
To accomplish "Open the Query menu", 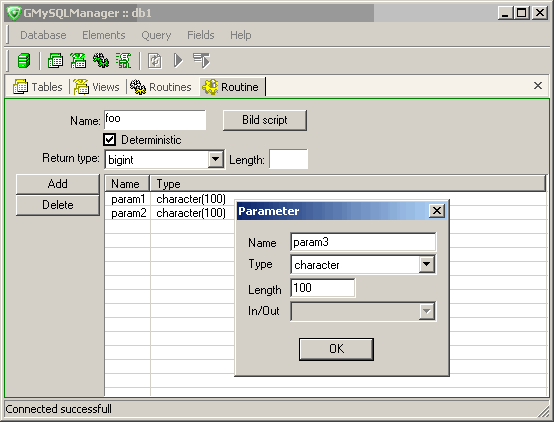I will pyautogui.click(x=156, y=35).
